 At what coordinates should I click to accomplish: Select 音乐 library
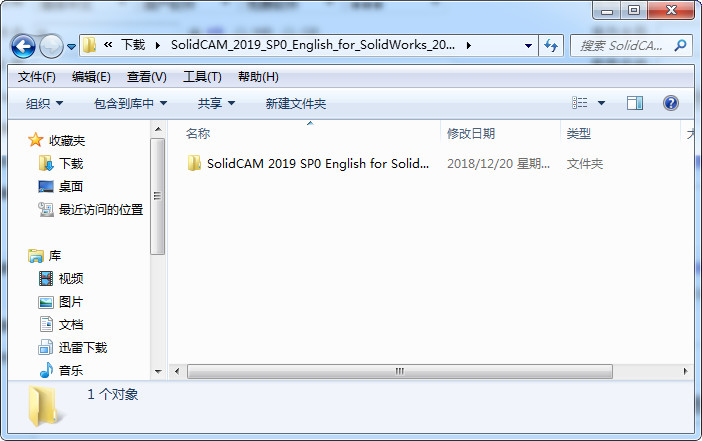coord(71,371)
